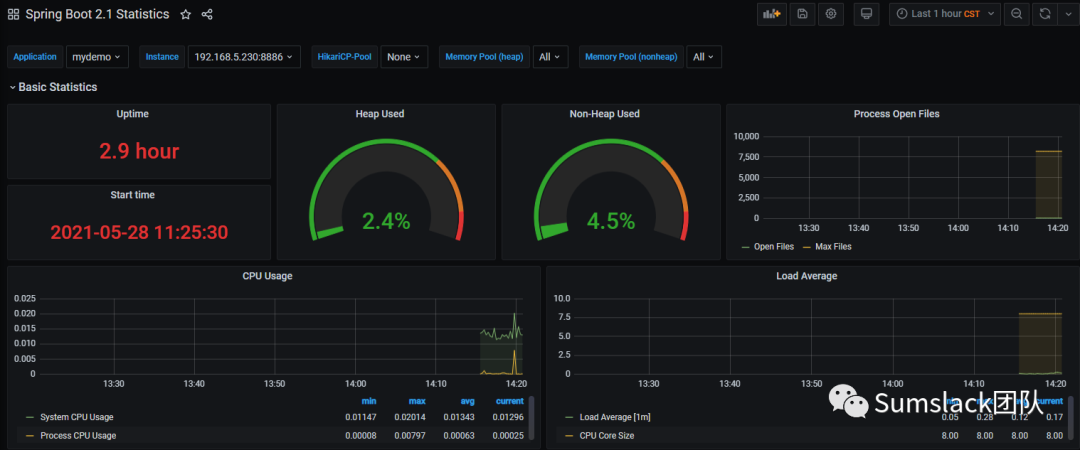Image resolution: width=1080 pixels, height=450 pixels.
Task: Open the CPU Usage panel title menu
Action: click(267, 276)
